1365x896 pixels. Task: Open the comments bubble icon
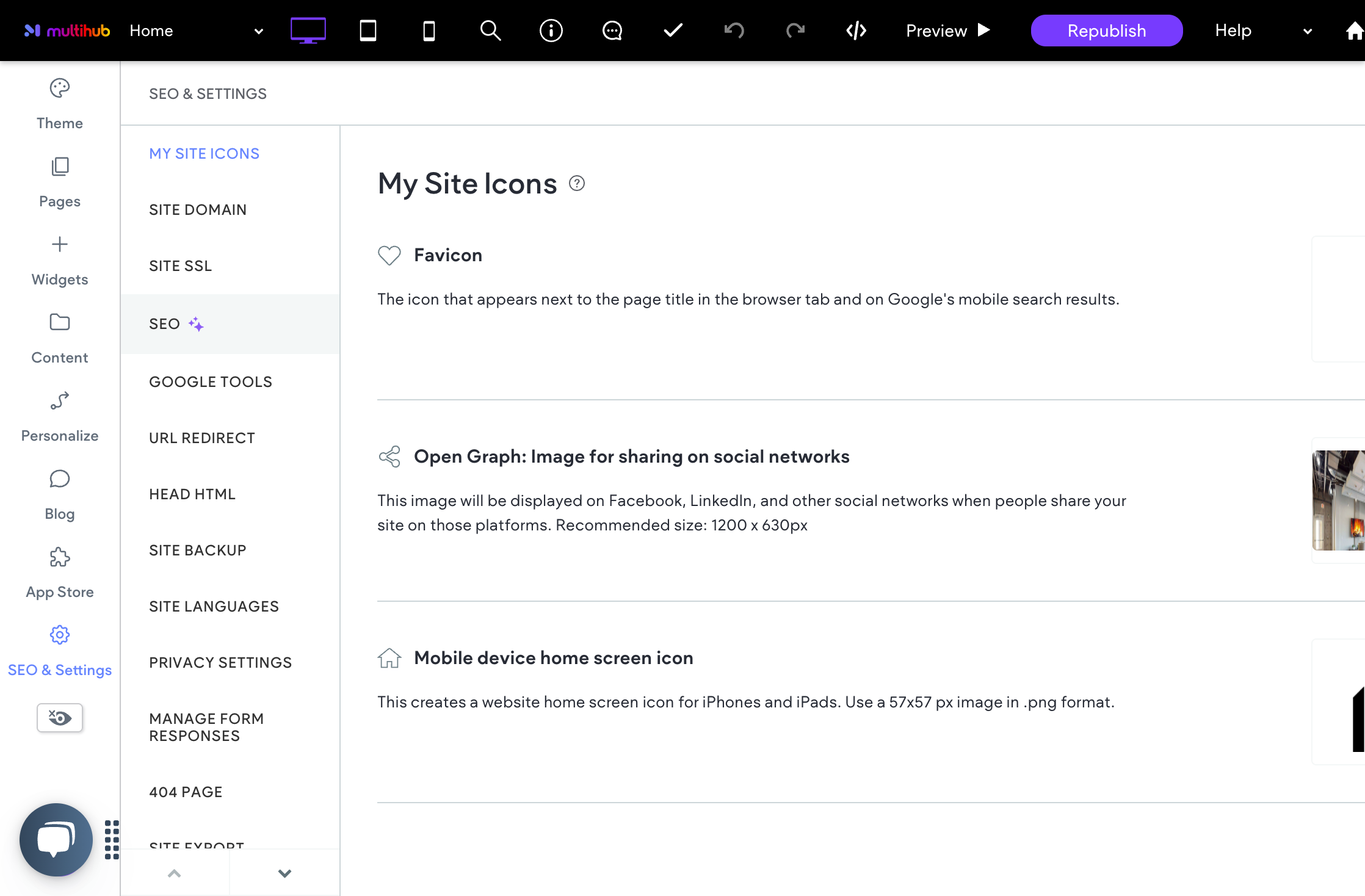[612, 31]
